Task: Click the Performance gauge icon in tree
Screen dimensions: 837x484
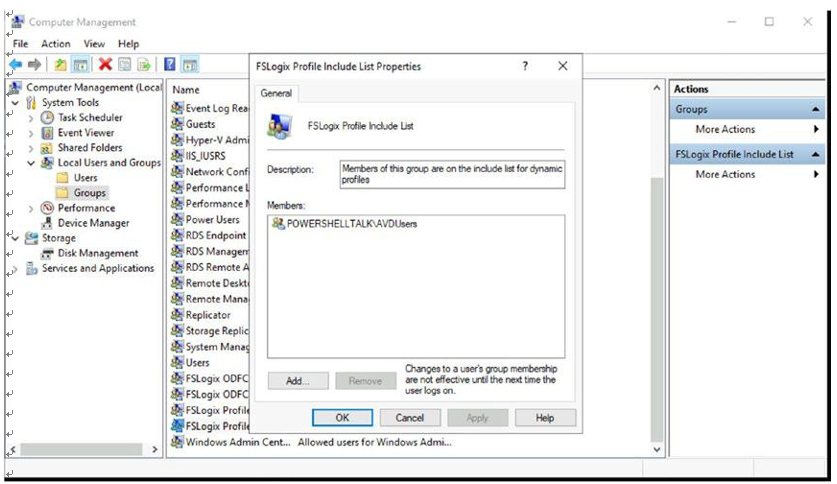Action: (48, 208)
